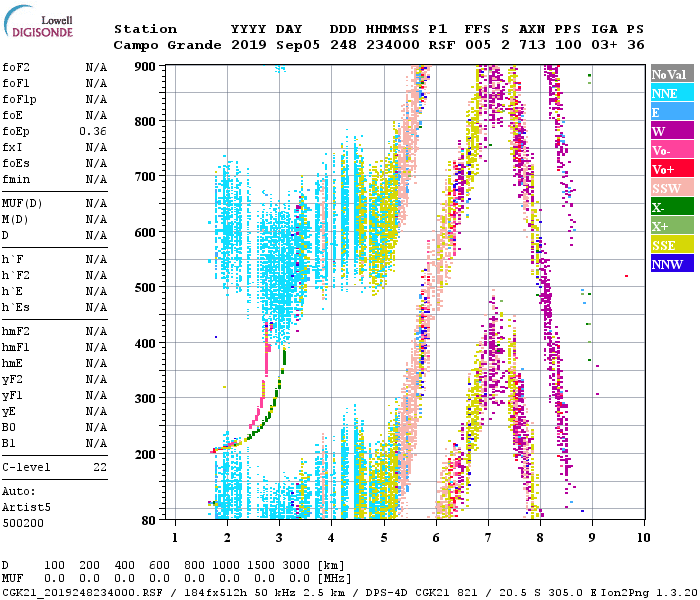This screenshot has height=600, width=700.
Task: Click the 80 km height axis label
Action: (149, 521)
